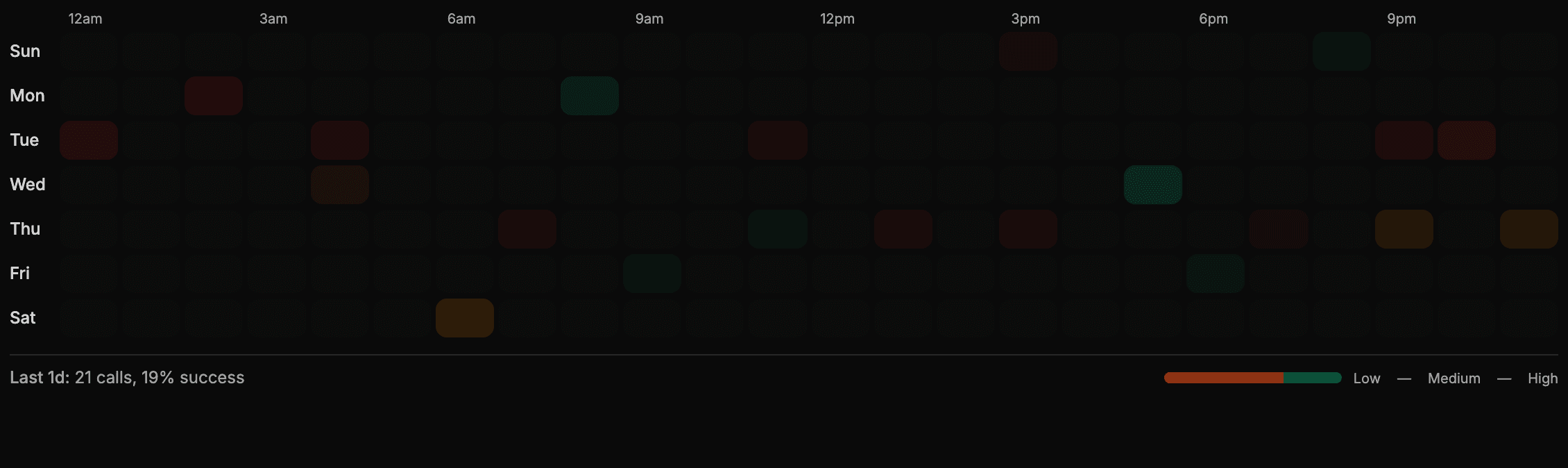Select the green Sunday 8pm heatmap cell

(x=1341, y=51)
